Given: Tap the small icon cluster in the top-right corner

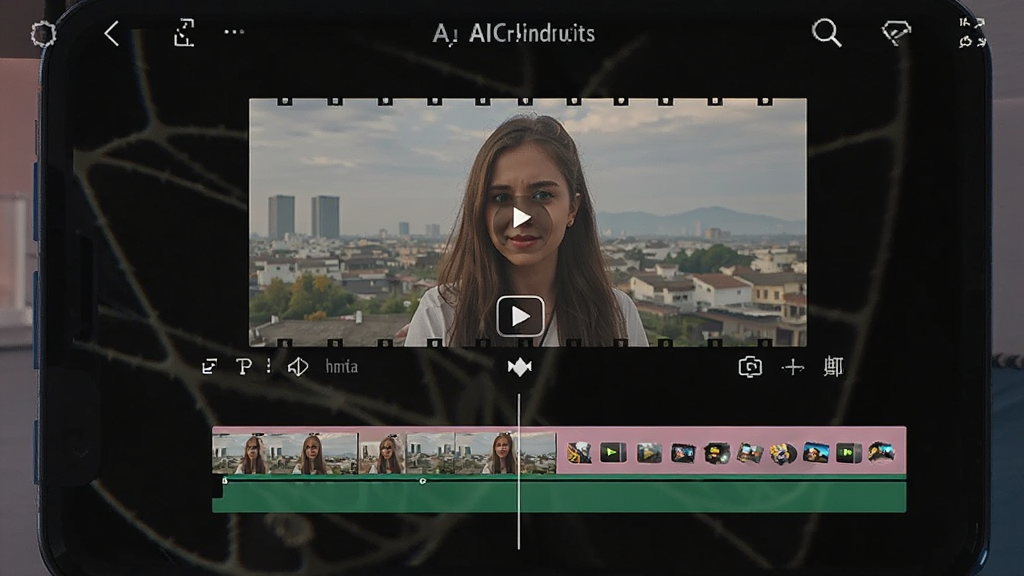Looking at the screenshot, I should [972, 33].
